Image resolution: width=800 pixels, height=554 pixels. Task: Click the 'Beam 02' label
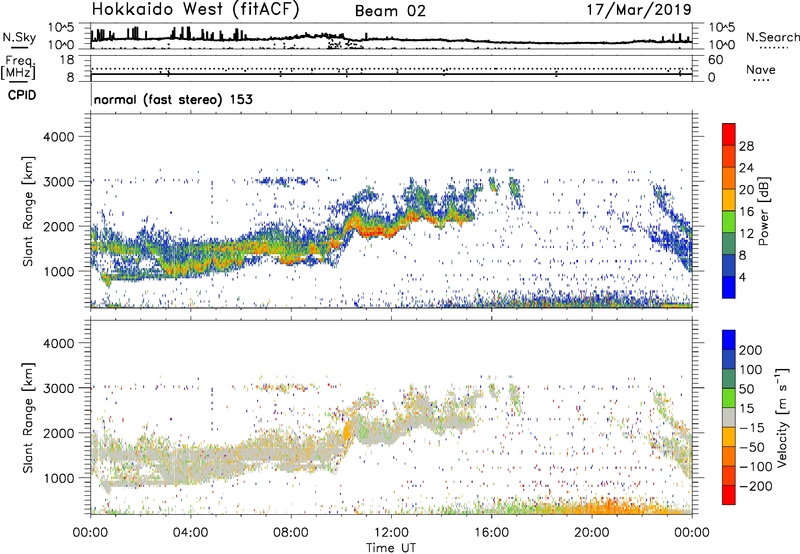tap(390, 11)
